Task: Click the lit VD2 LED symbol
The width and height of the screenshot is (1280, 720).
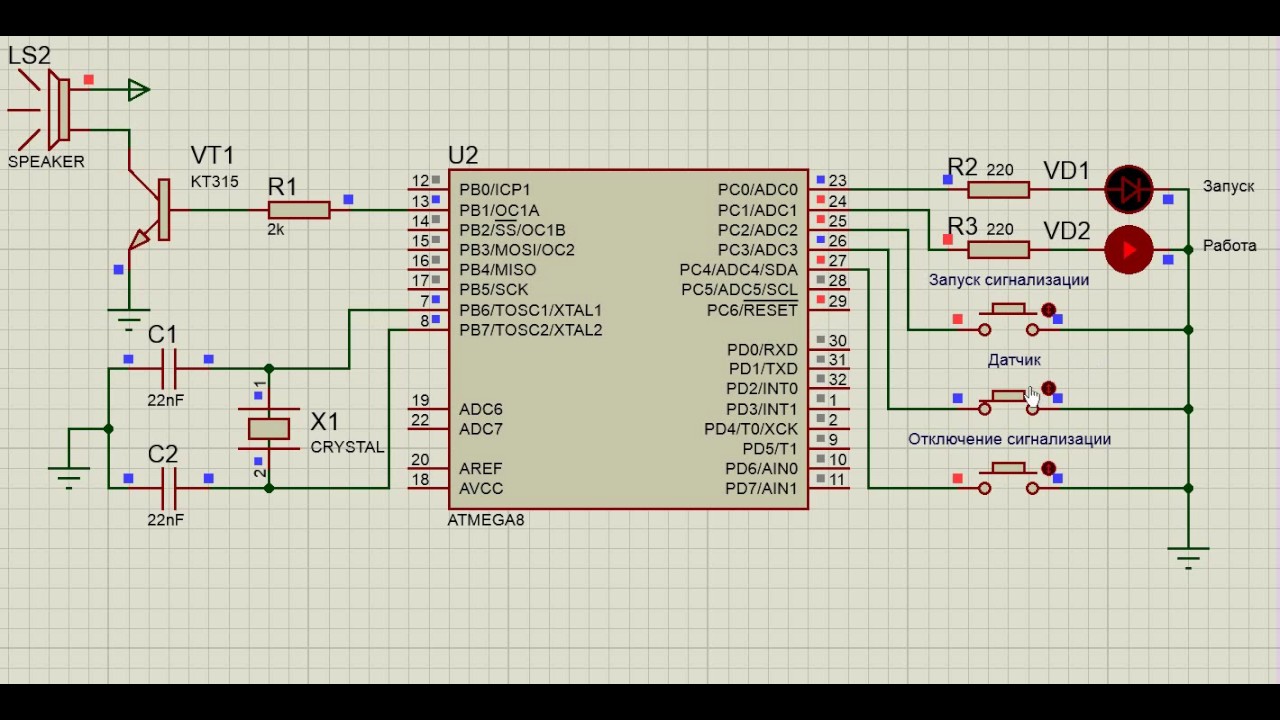Action: pos(1129,250)
